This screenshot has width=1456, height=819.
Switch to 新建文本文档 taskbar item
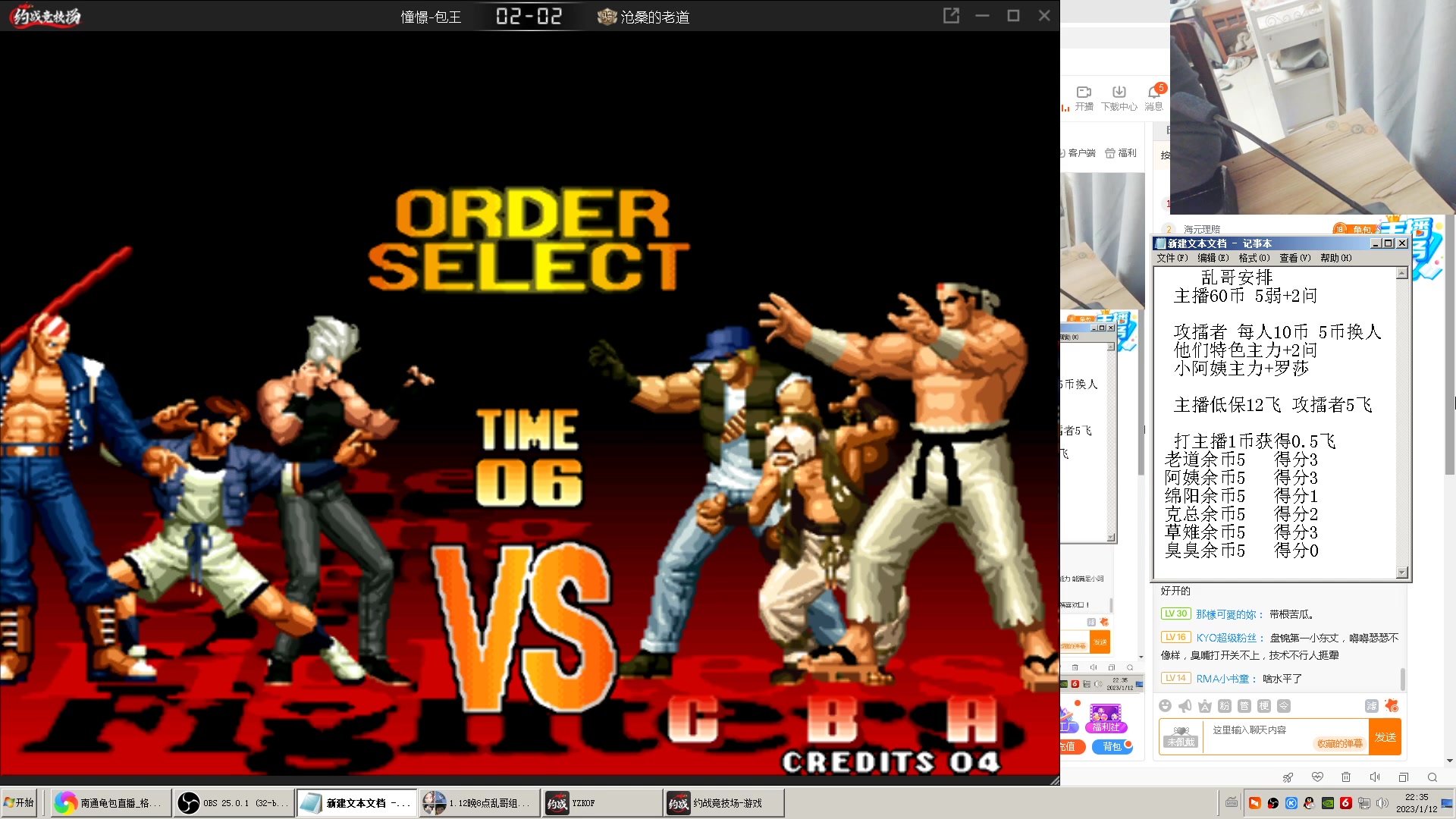tap(356, 803)
